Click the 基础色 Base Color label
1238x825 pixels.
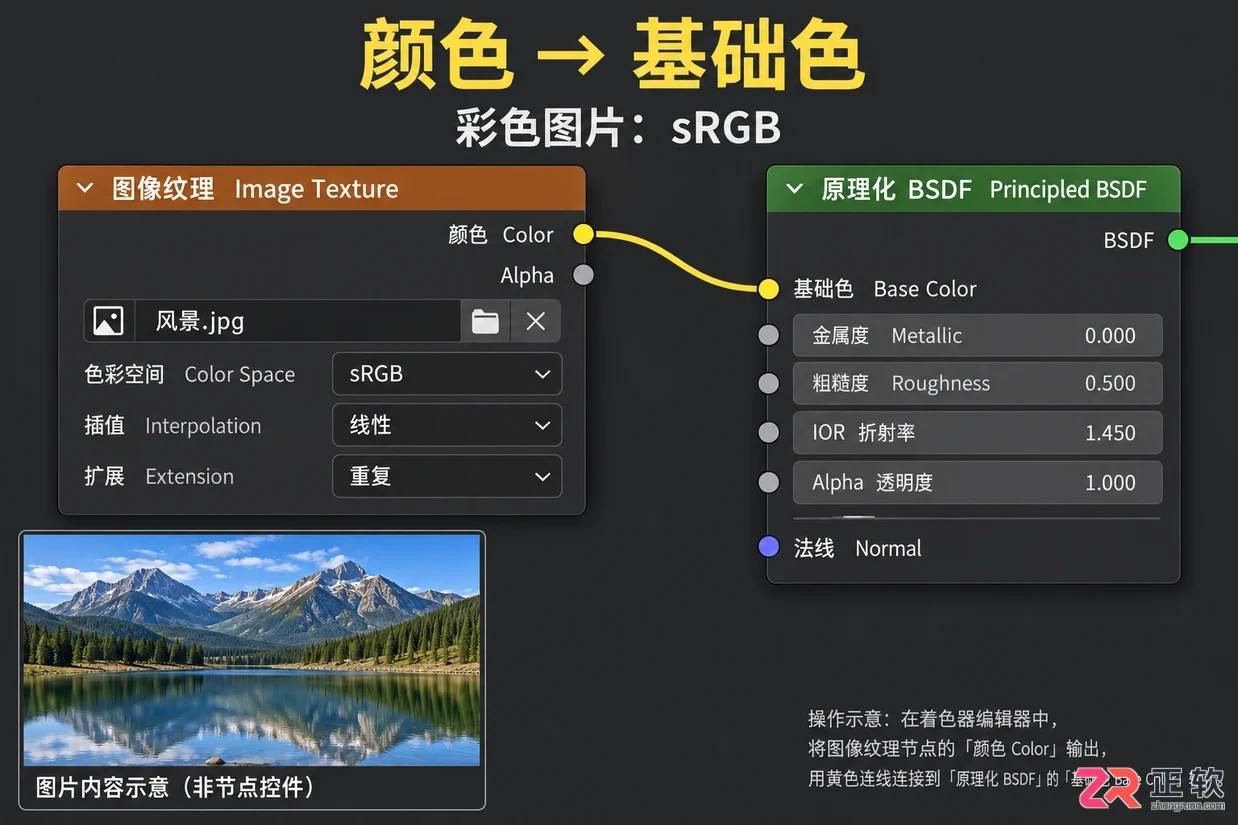coord(885,289)
